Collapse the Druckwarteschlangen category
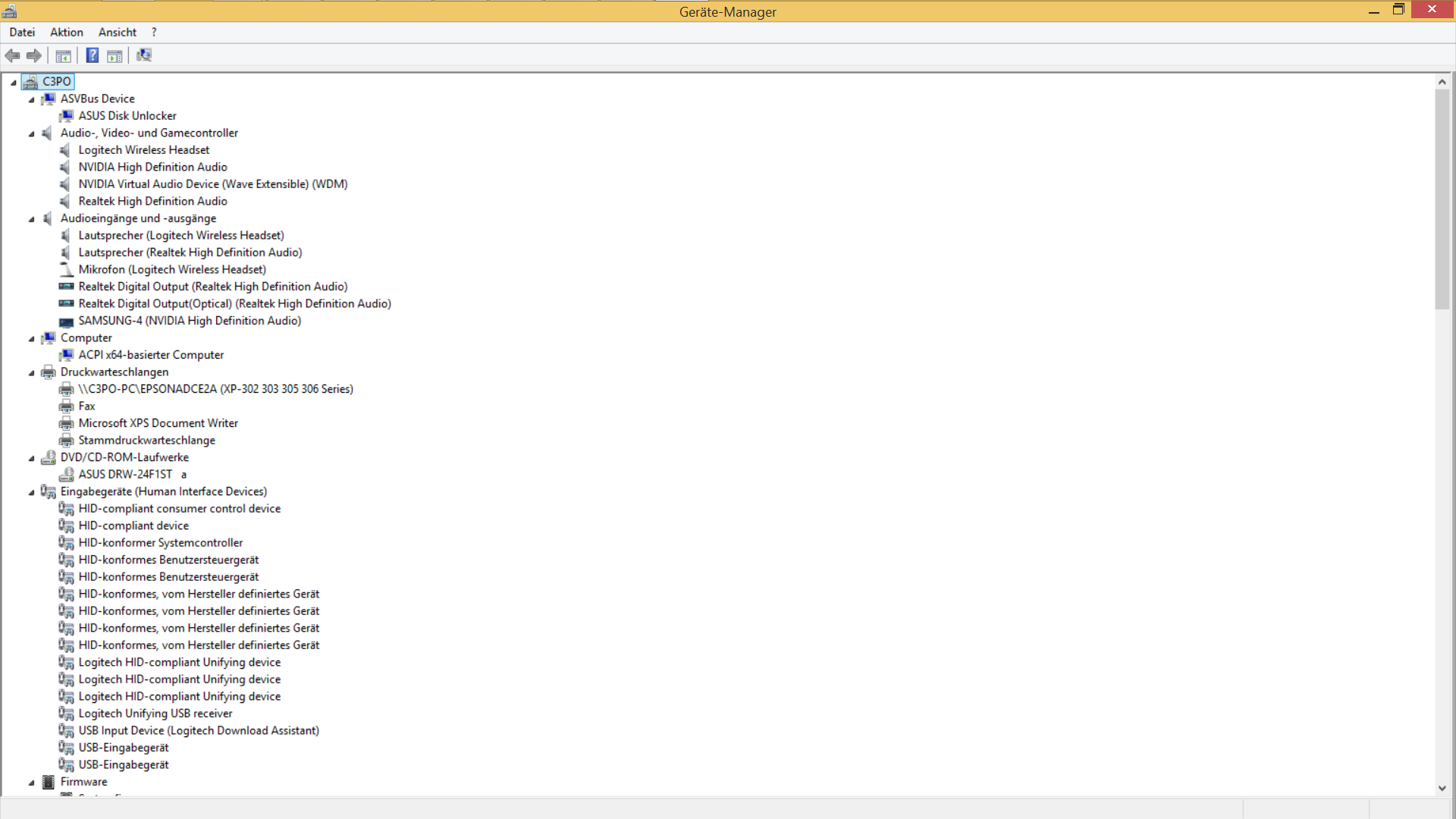This screenshot has height=819, width=1456. tap(32, 373)
